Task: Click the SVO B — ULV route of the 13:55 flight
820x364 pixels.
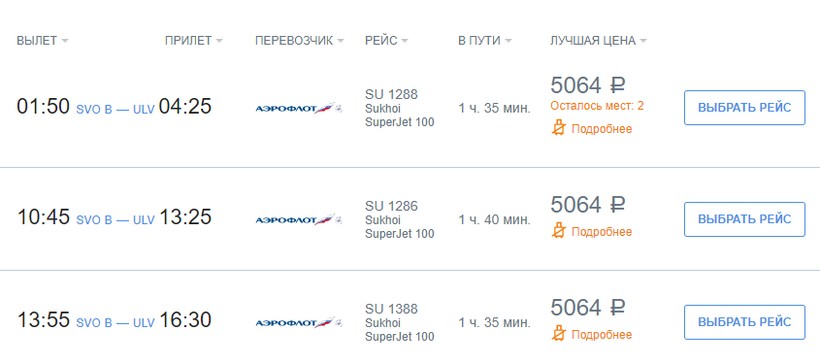Action: coord(116,323)
